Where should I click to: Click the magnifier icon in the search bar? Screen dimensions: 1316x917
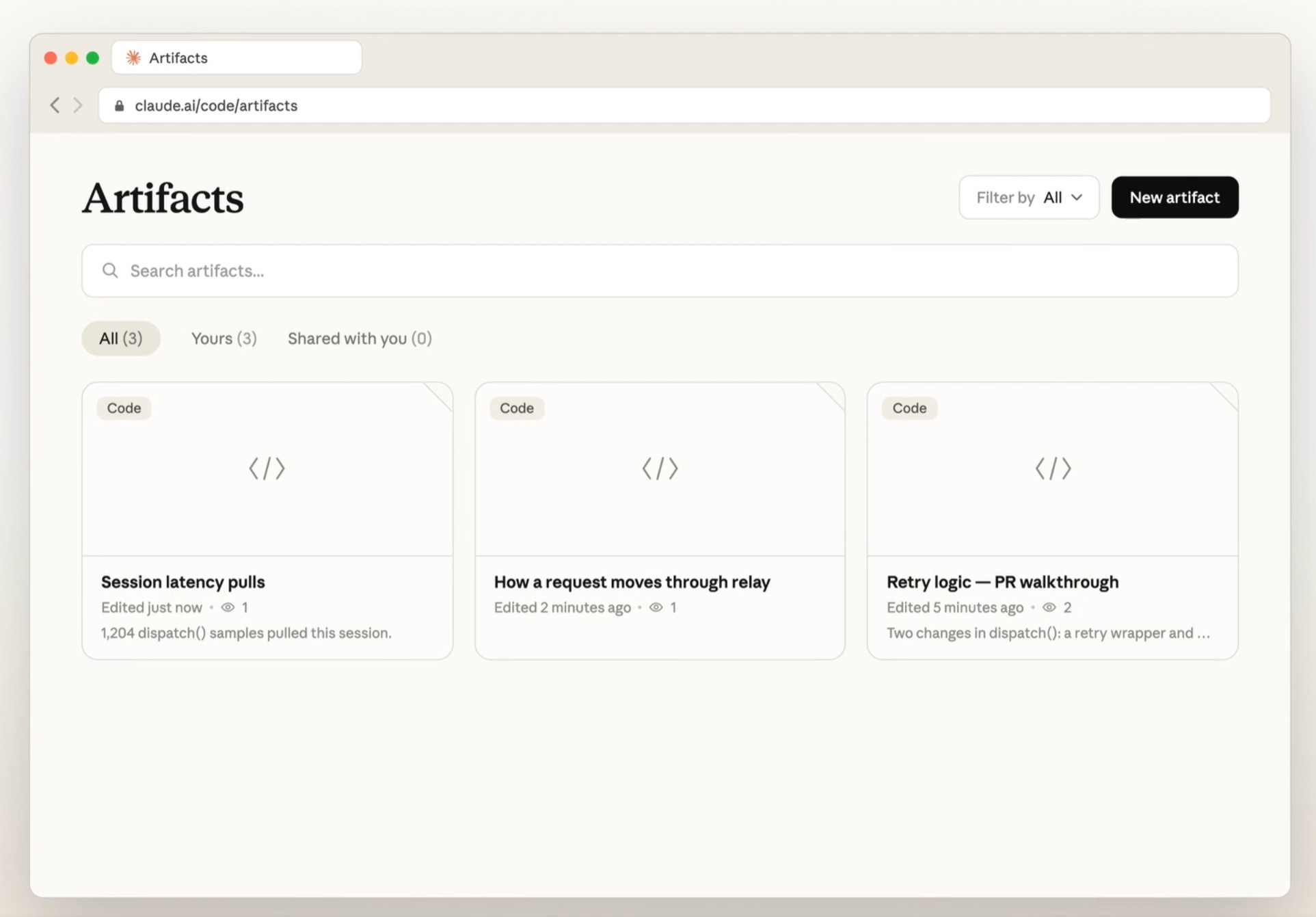click(110, 271)
